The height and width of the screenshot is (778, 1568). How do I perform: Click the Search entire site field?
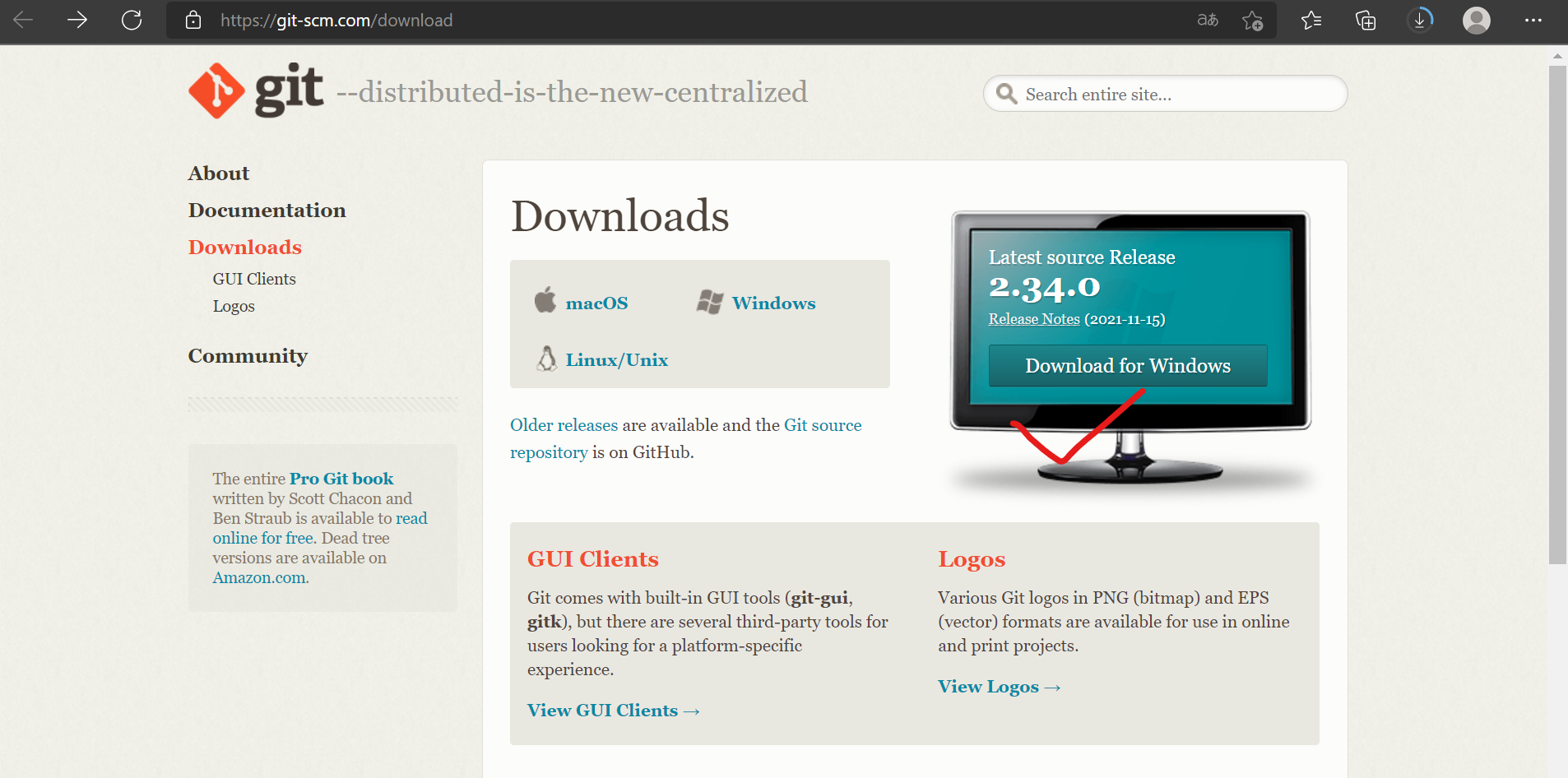point(1165,94)
